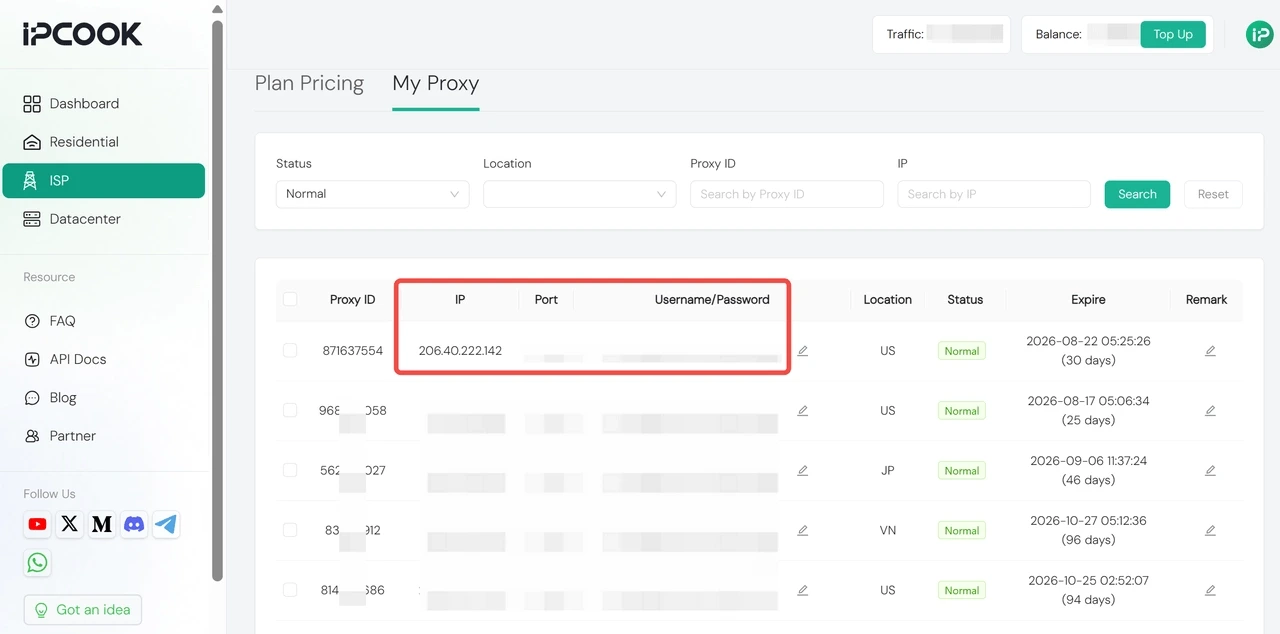Click the Normal status badge in VN row
This screenshot has width=1280, height=634.
[962, 531]
